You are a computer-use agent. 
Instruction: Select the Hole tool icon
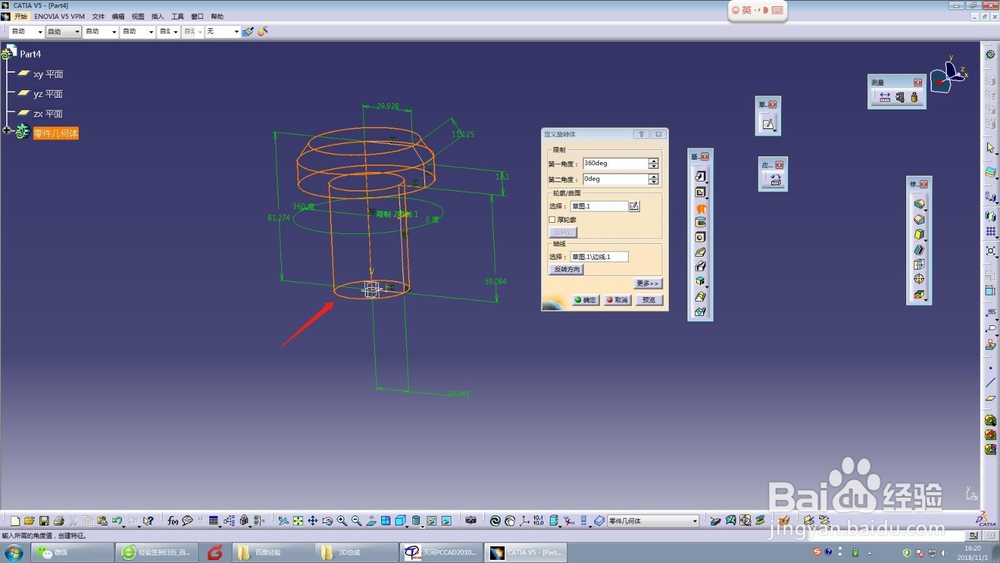coord(700,237)
